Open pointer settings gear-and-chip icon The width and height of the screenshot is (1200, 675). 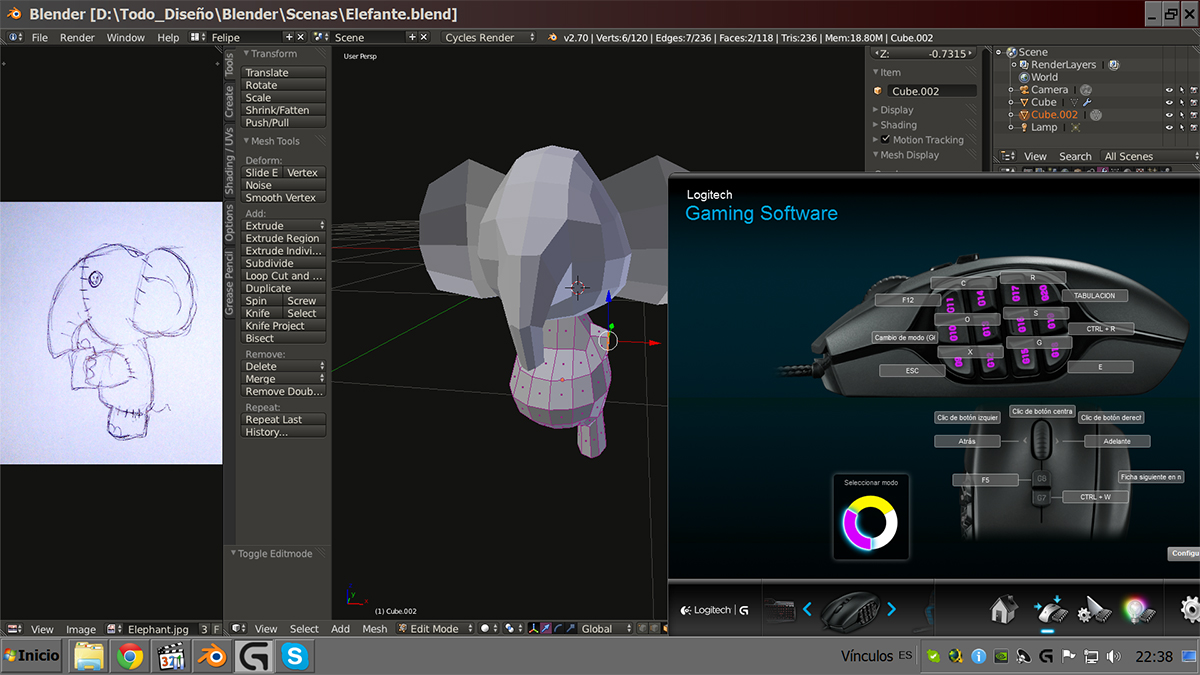coord(1093,609)
